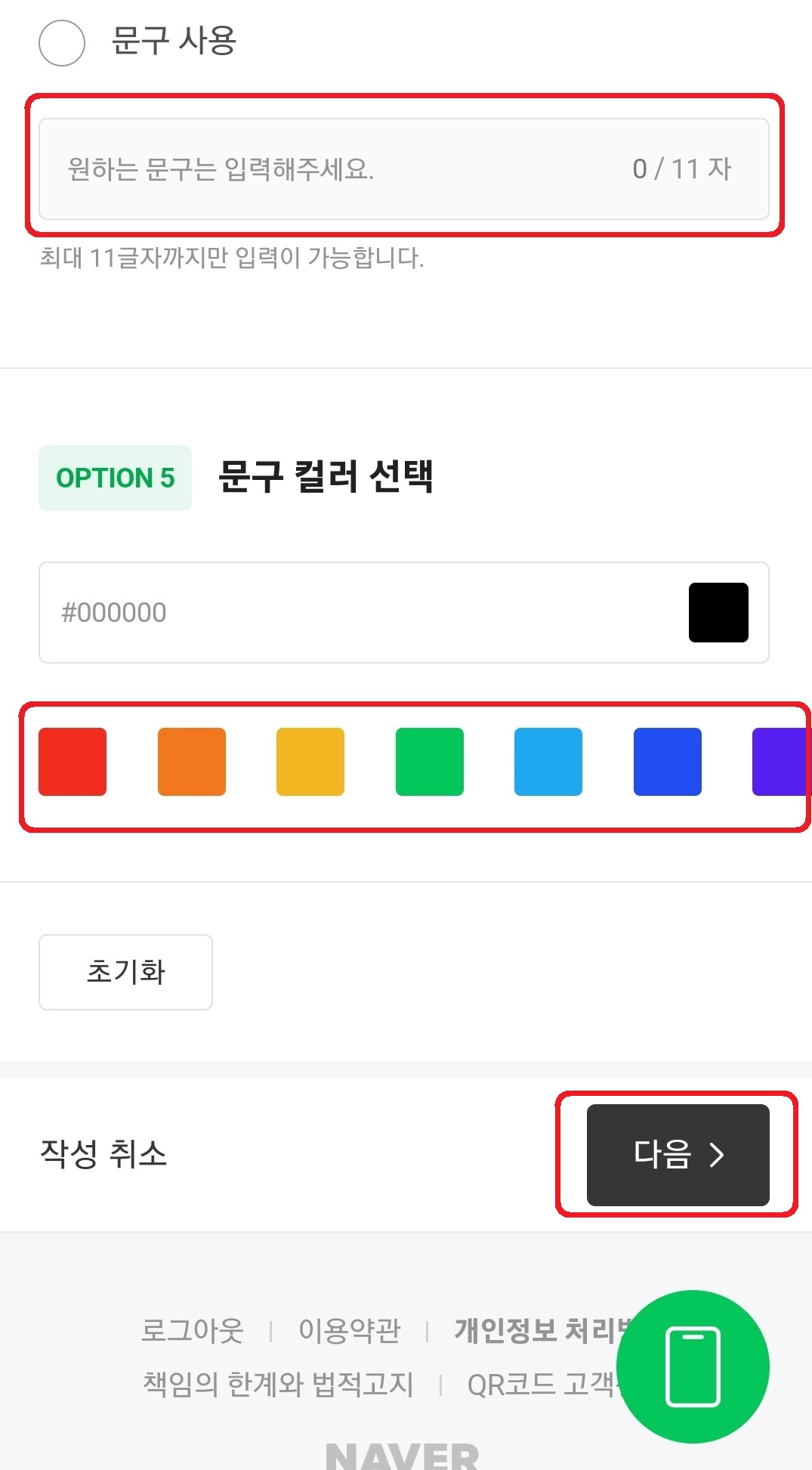Select the red color swatch
This screenshot has height=1470, width=812.
coord(73,761)
